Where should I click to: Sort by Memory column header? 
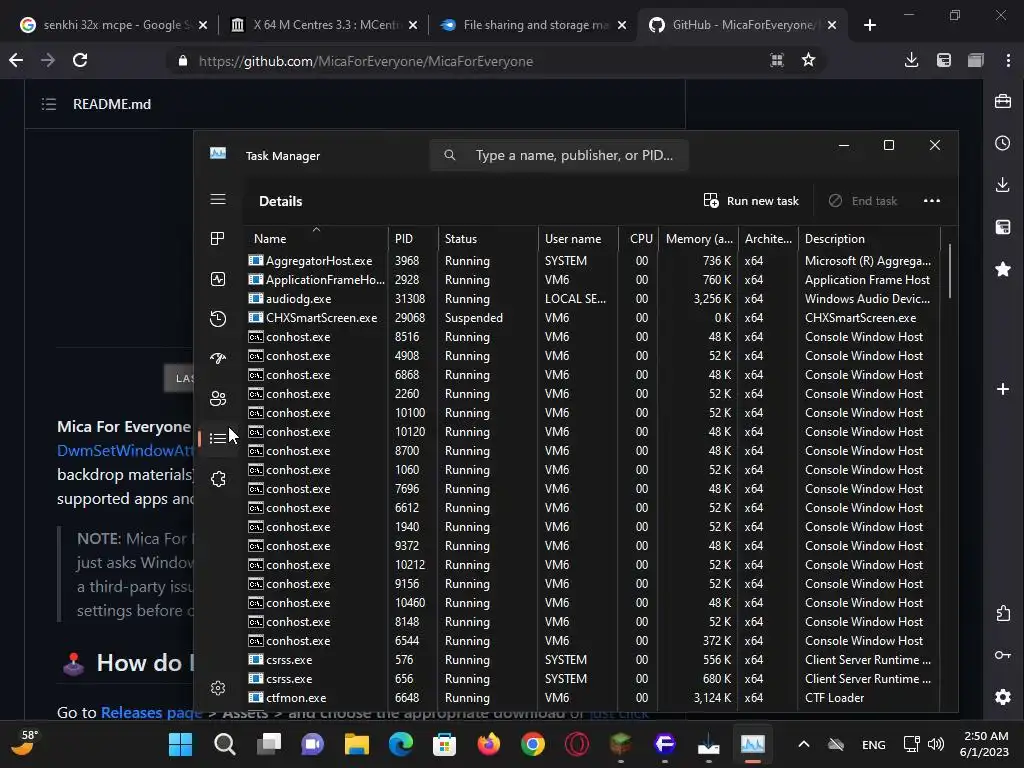[699, 238]
